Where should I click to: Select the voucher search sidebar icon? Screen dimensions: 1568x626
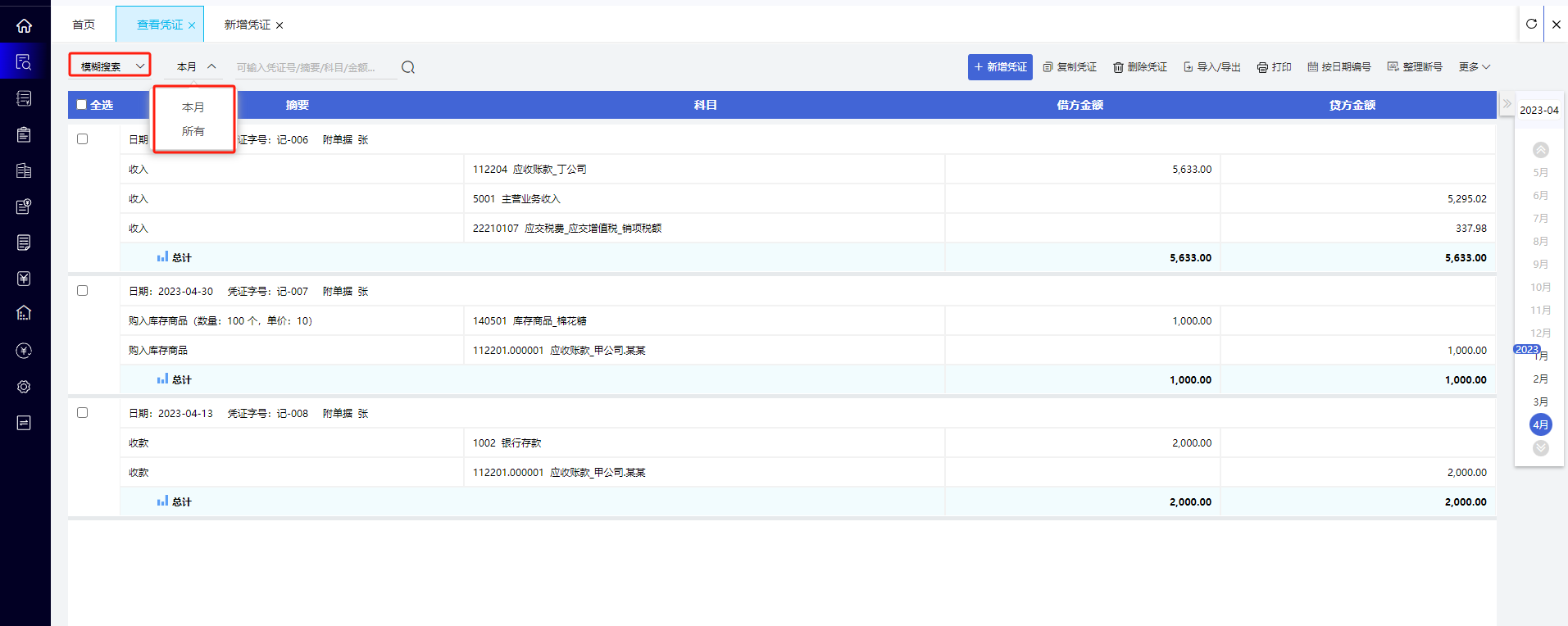click(24, 61)
